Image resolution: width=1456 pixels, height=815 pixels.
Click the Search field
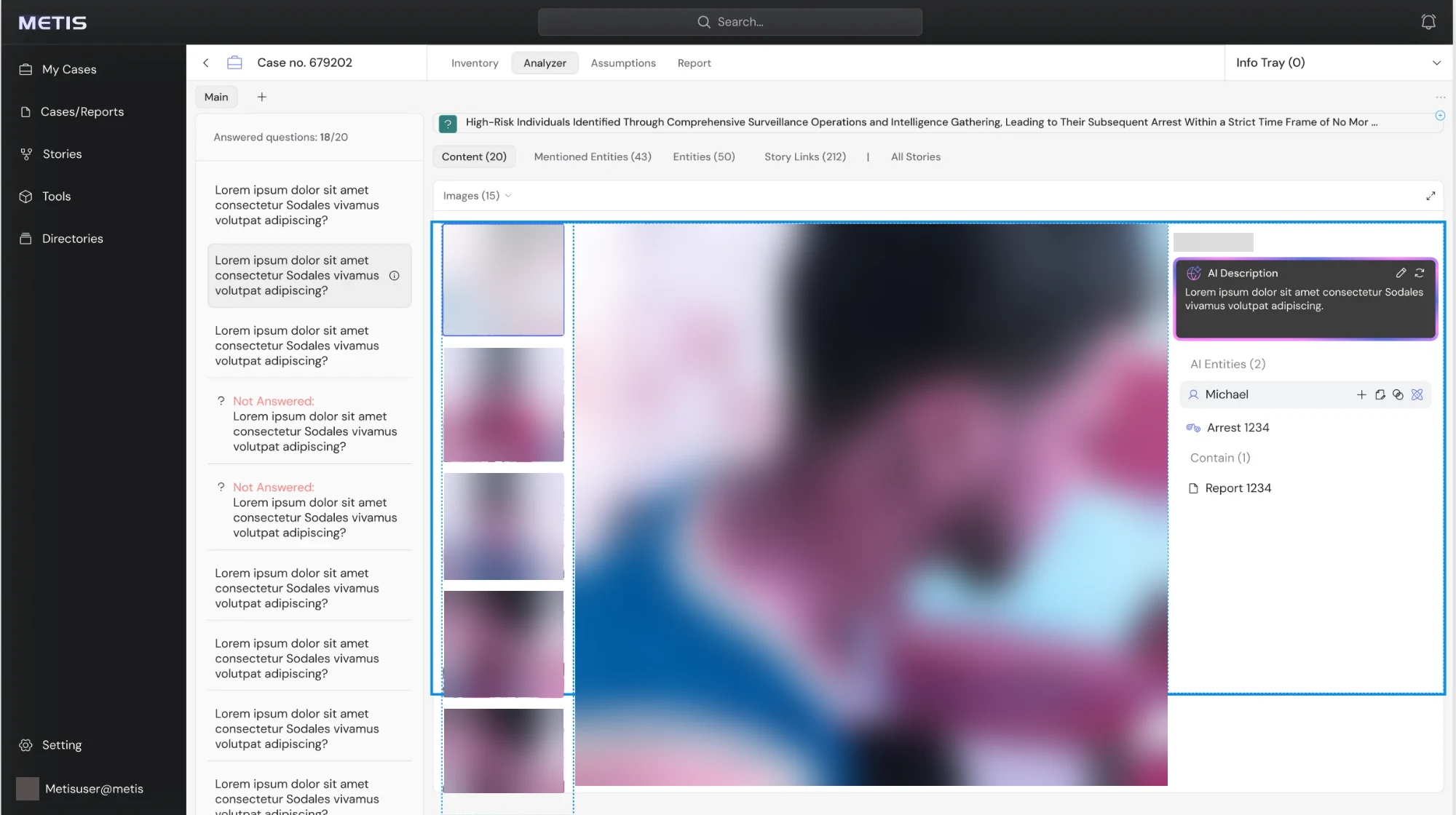tap(729, 22)
